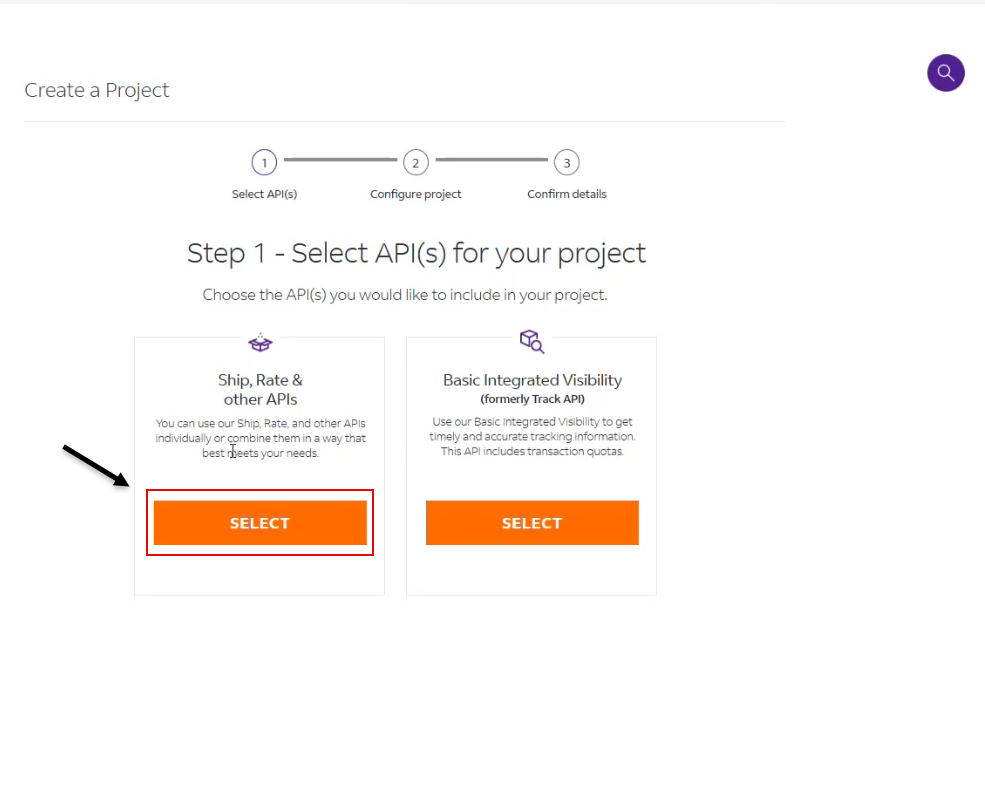Open the "Configure project" step label
The image size is (985, 791).
click(x=415, y=194)
